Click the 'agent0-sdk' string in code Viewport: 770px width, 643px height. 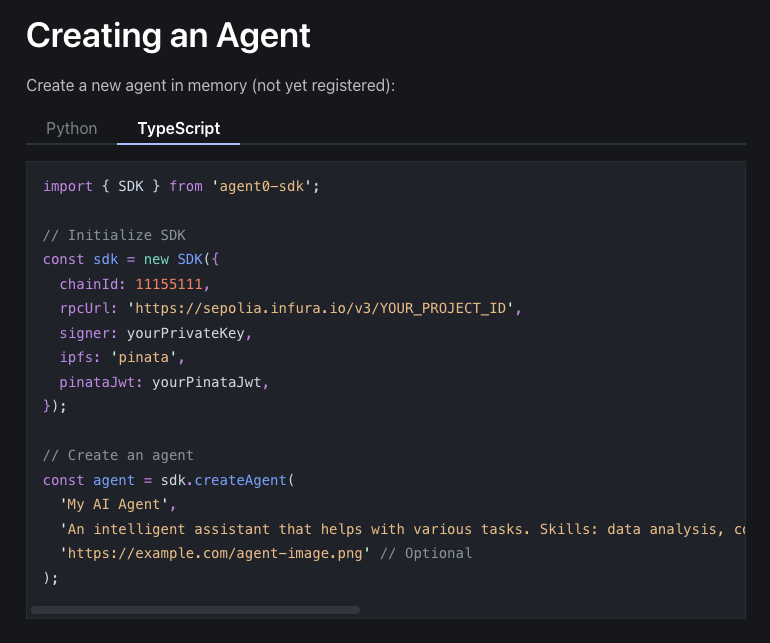(262, 186)
